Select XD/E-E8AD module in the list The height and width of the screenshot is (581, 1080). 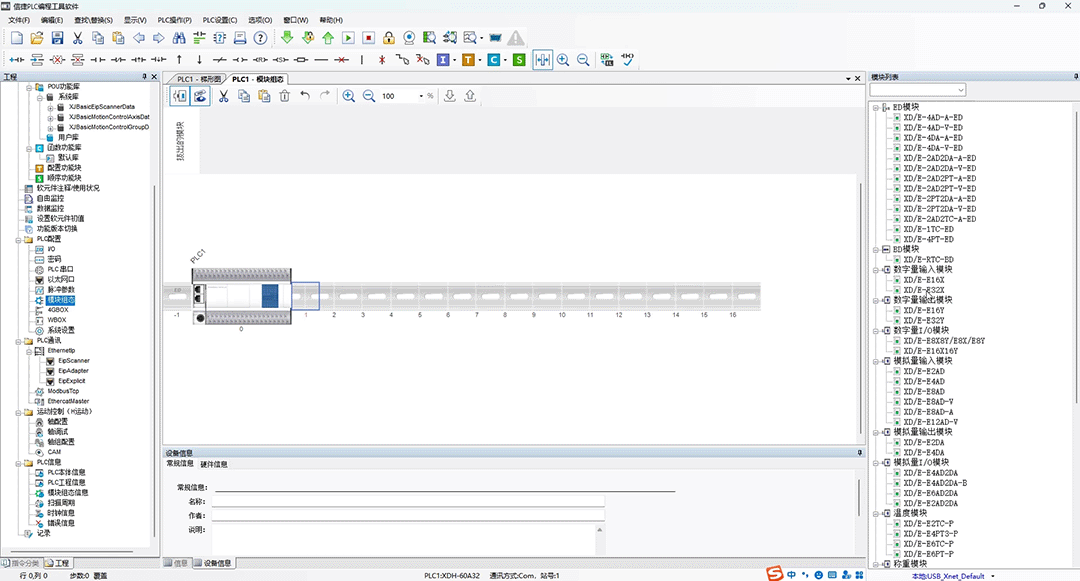[x=924, y=392]
